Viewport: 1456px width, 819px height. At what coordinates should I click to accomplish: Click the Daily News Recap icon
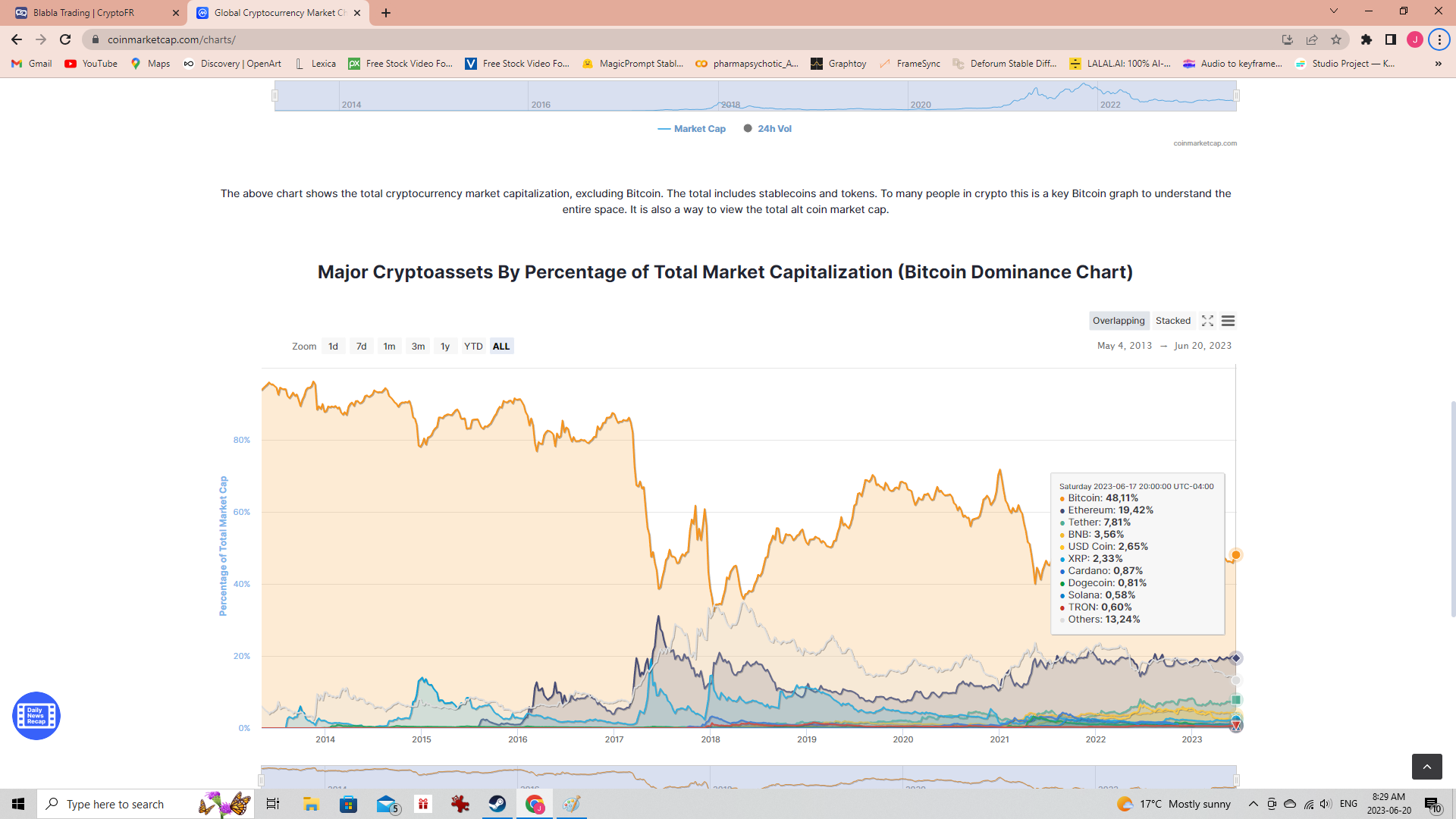36,715
